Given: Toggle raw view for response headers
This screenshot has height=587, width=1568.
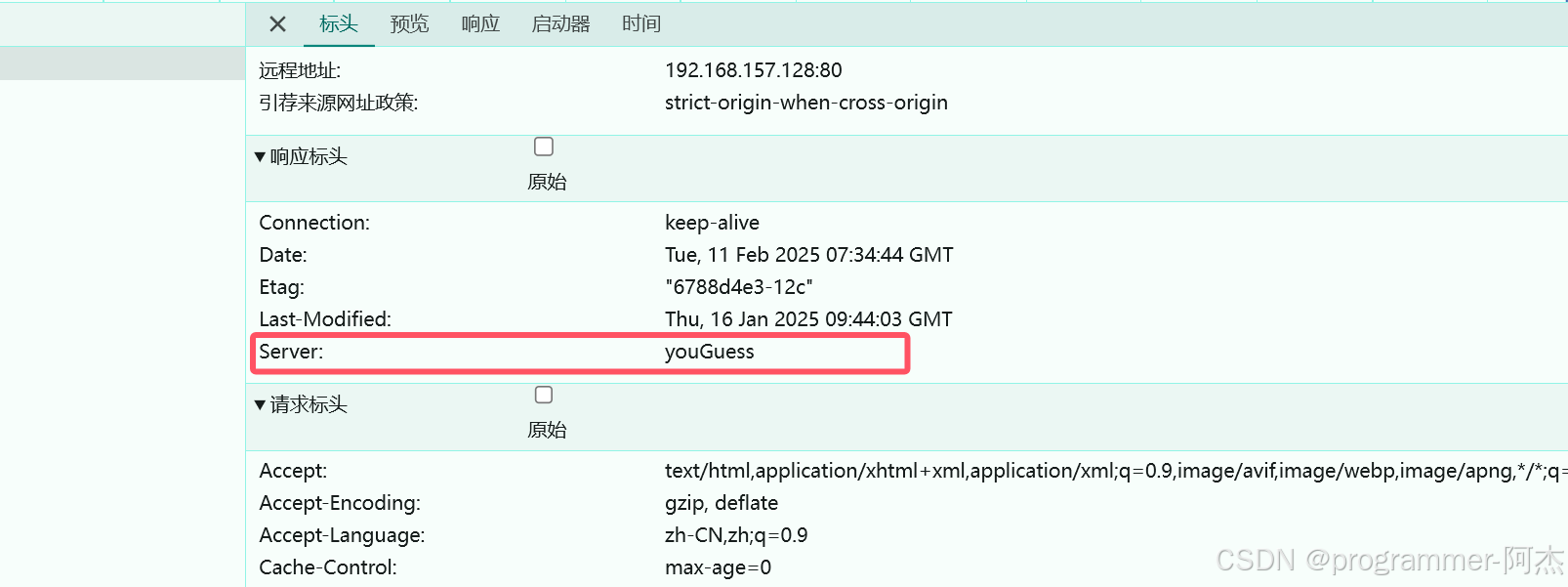Looking at the screenshot, I should pos(544,146).
